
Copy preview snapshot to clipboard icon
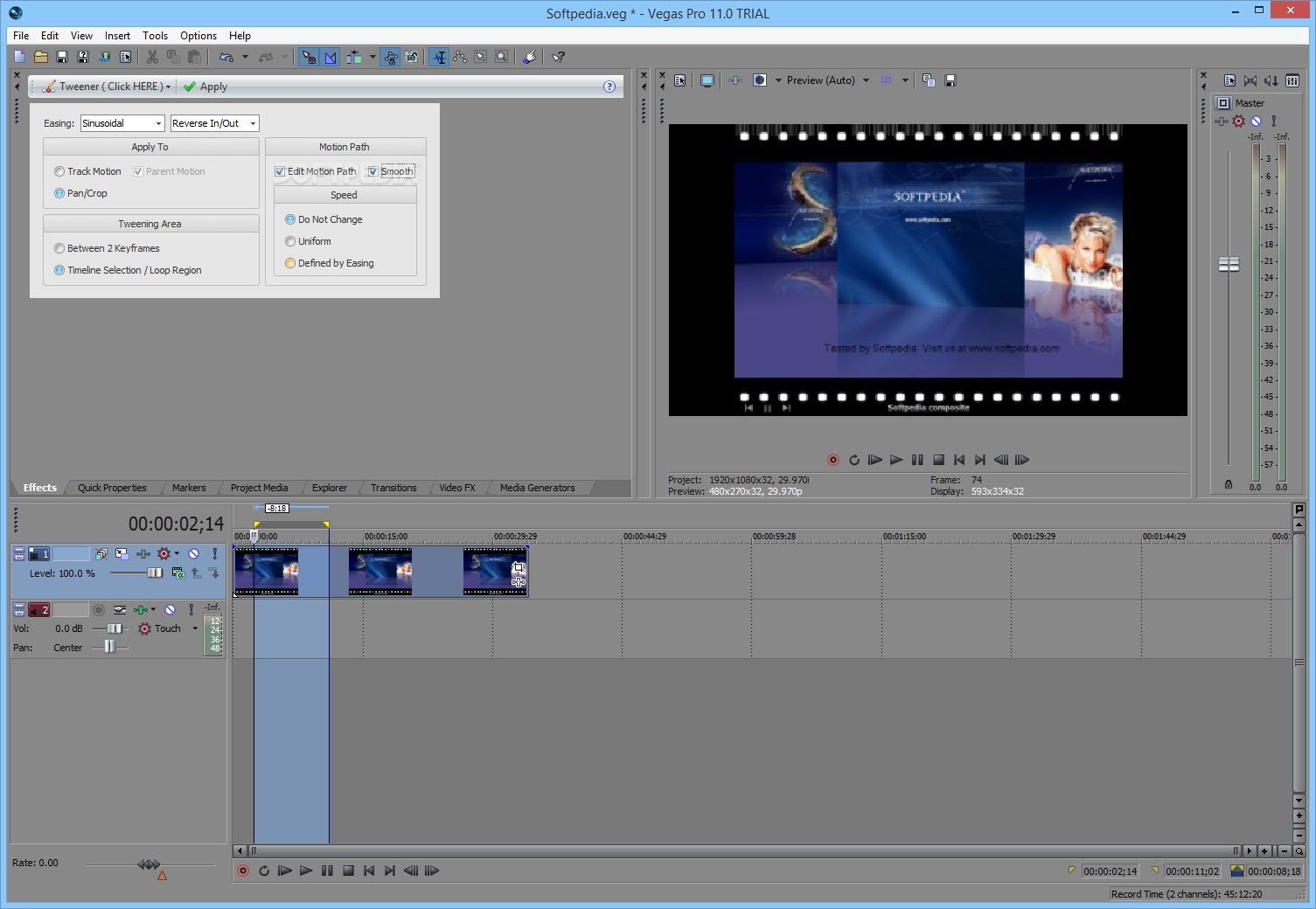point(929,80)
